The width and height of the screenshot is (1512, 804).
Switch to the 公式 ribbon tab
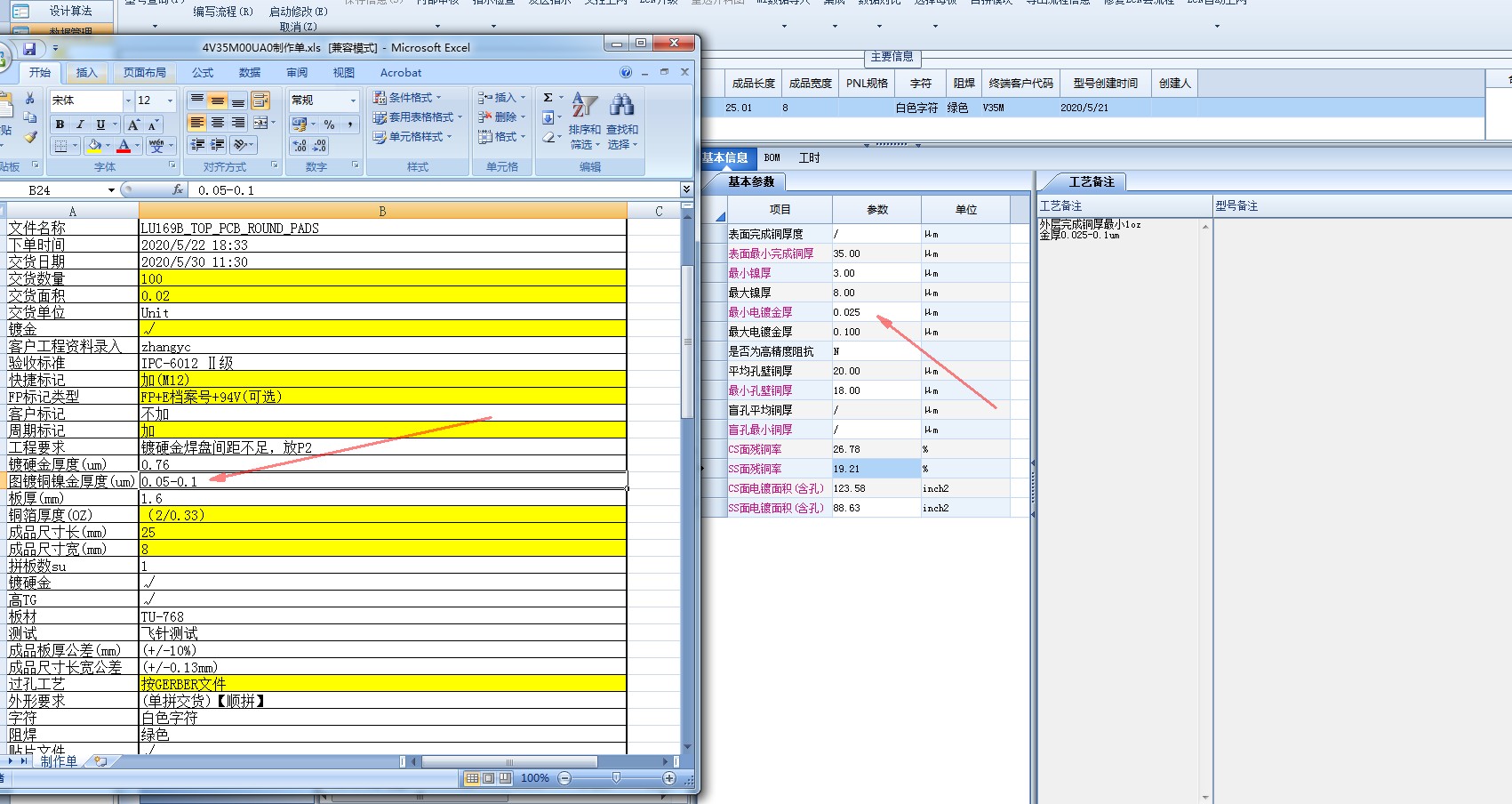[203, 73]
